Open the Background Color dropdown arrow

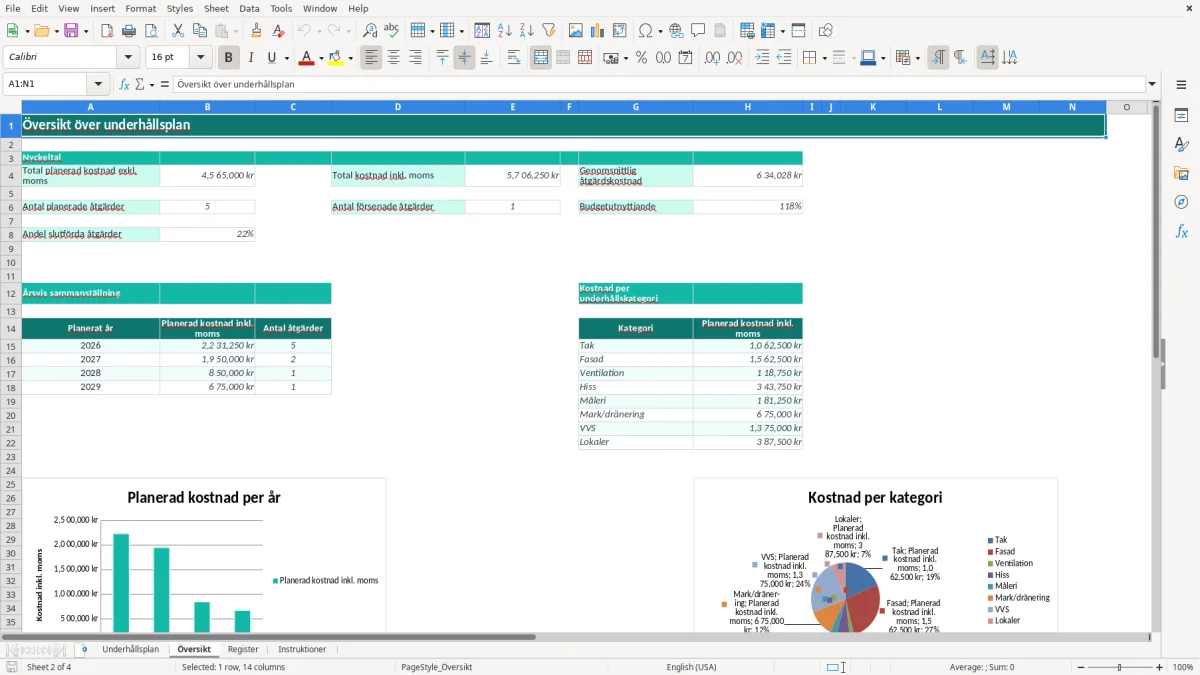(x=350, y=58)
